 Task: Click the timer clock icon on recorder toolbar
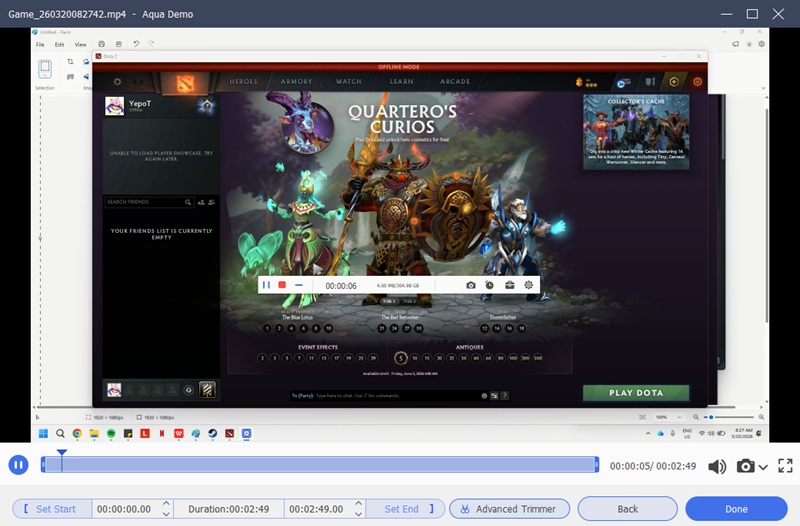tap(489, 285)
